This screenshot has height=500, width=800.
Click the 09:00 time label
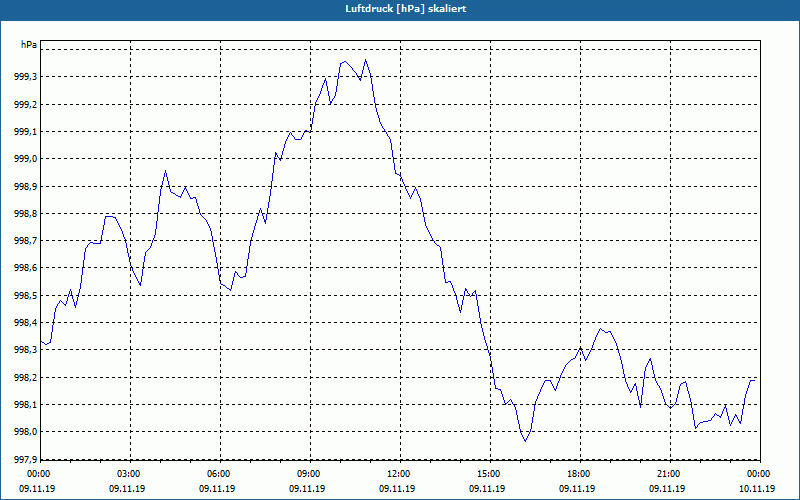pyautogui.click(x=309, y=474)
